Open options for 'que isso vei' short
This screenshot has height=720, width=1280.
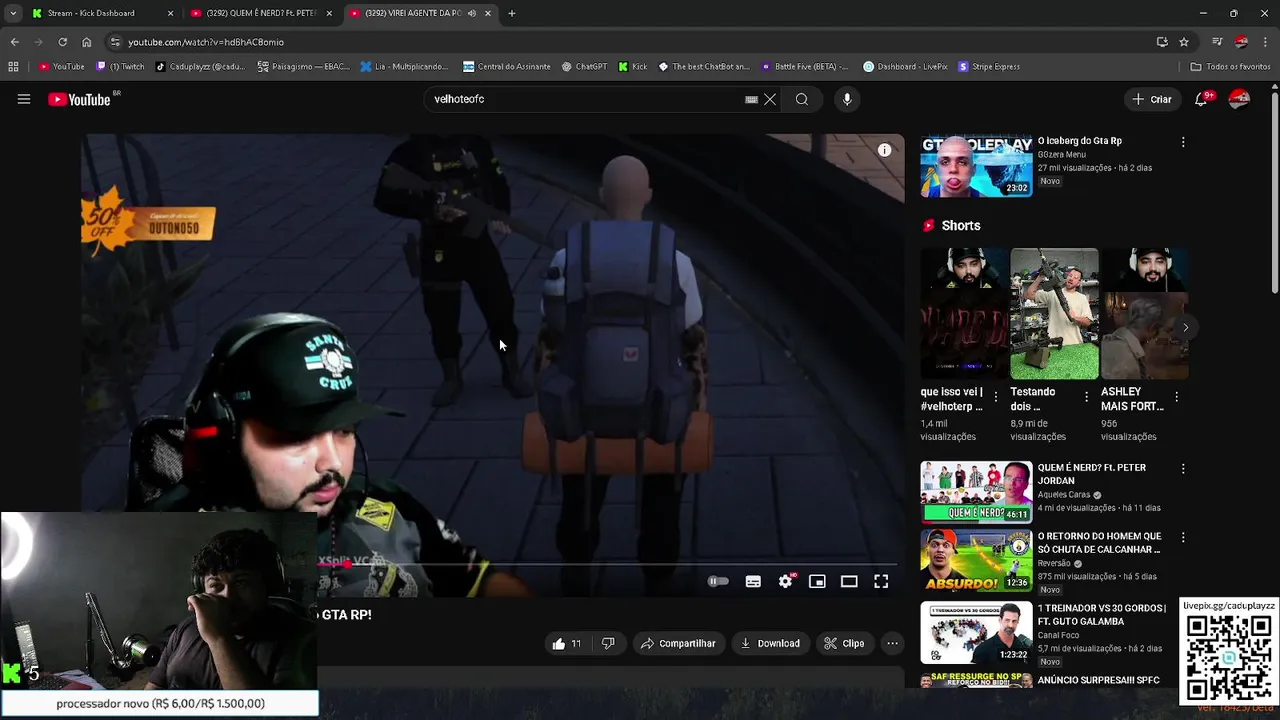(995, 397)
